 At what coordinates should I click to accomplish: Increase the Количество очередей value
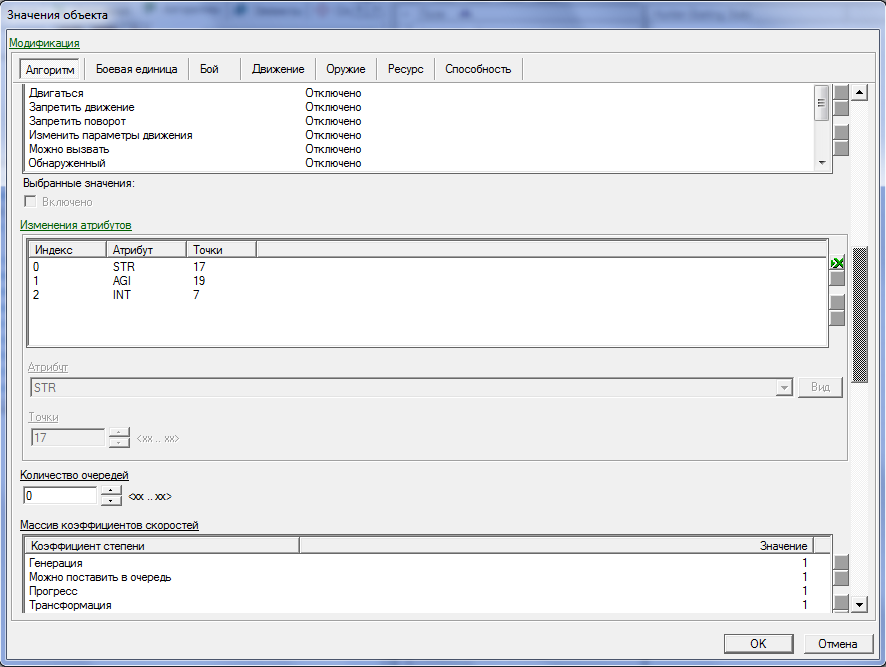[x=111, y=491]
